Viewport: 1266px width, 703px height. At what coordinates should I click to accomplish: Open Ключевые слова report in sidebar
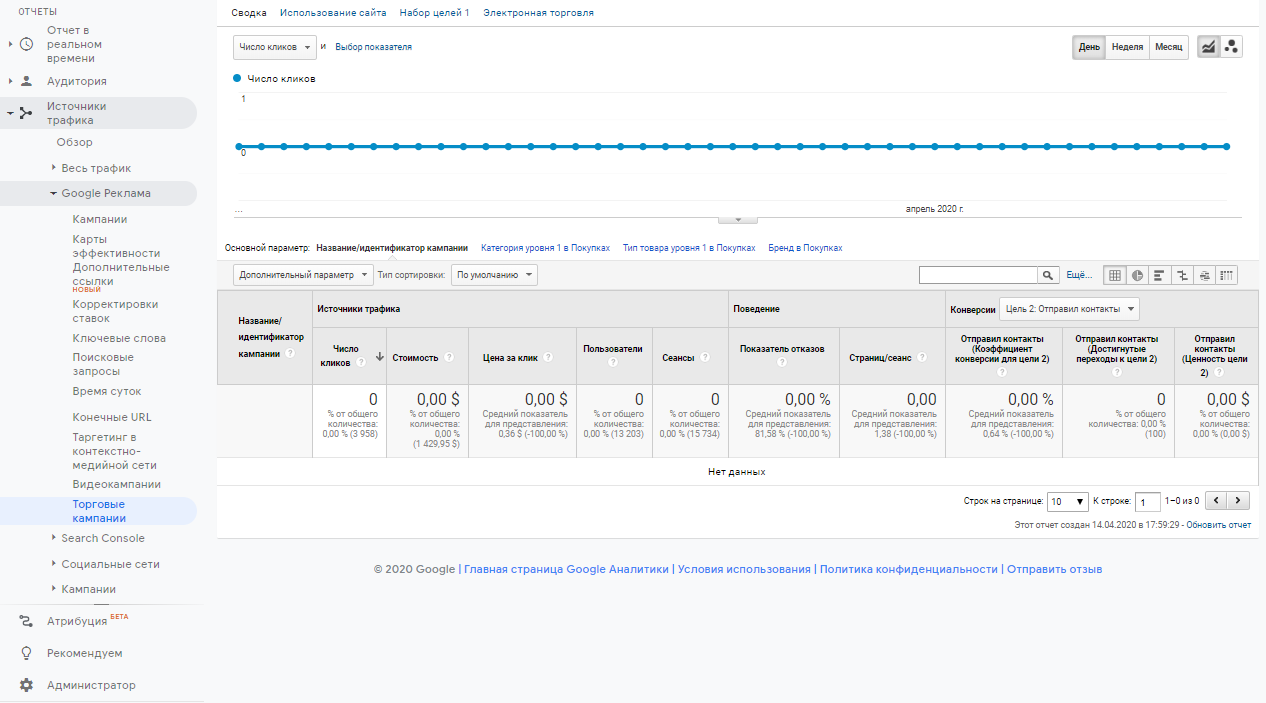click(119, 338)
